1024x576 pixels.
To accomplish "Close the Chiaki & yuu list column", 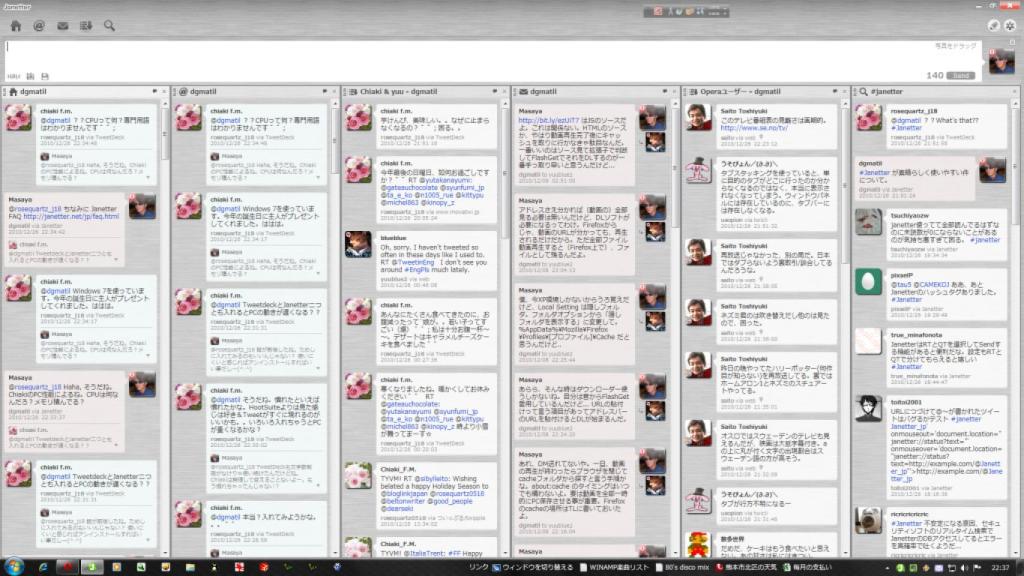I will [506, 91].
